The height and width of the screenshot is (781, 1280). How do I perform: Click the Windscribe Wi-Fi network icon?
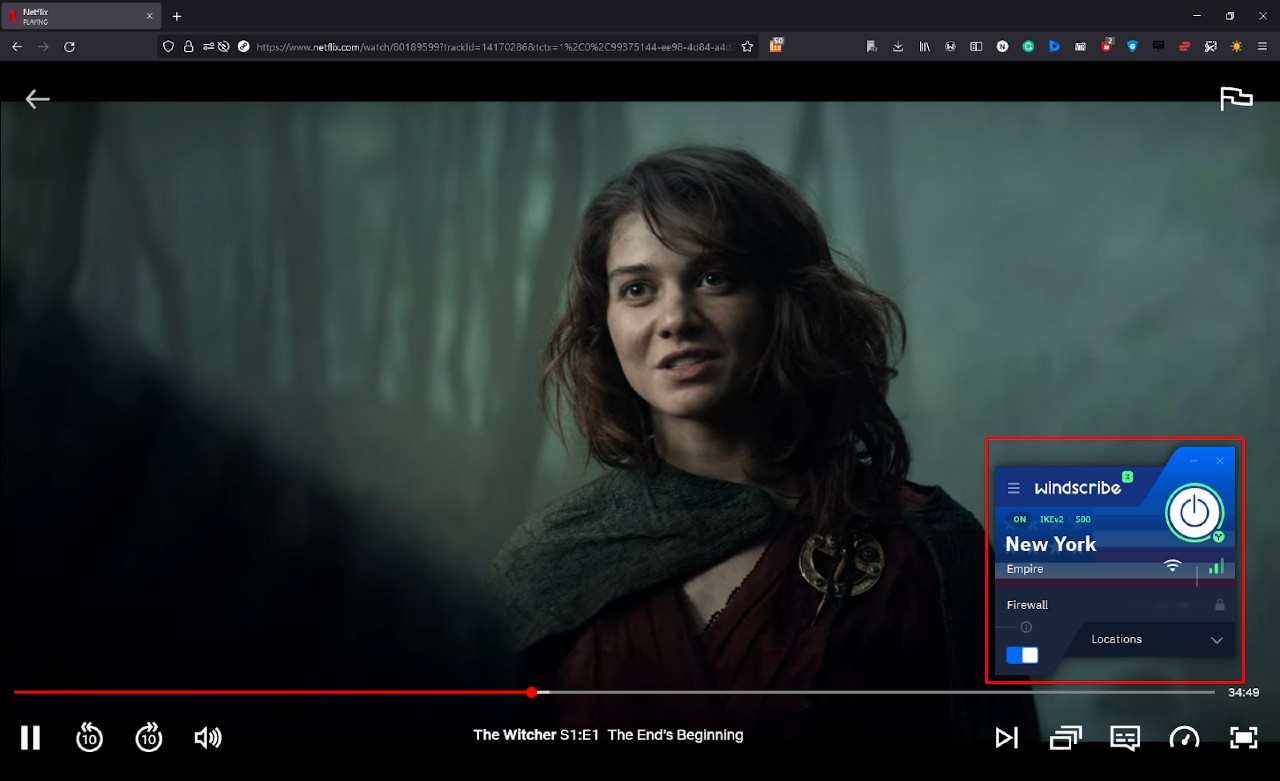click(x=1172, y=566)
